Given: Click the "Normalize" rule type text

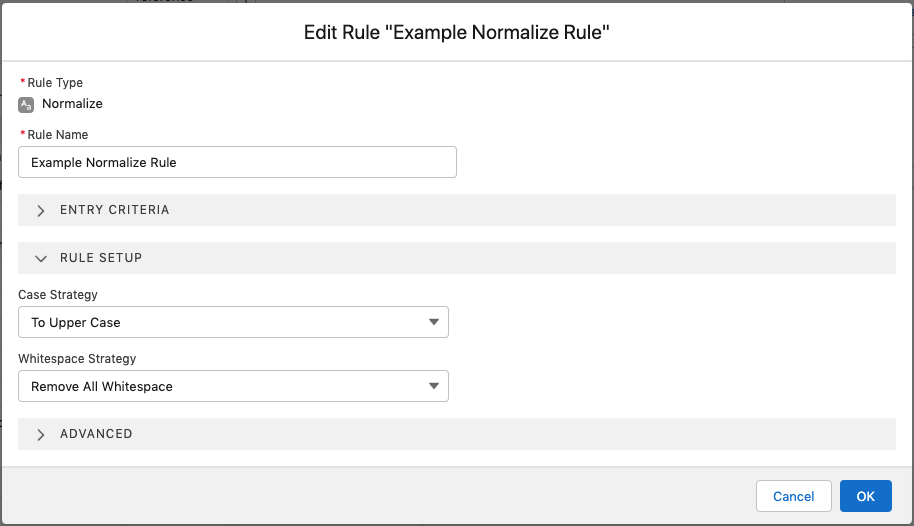Looking at the screenshot, I should 72,104.
